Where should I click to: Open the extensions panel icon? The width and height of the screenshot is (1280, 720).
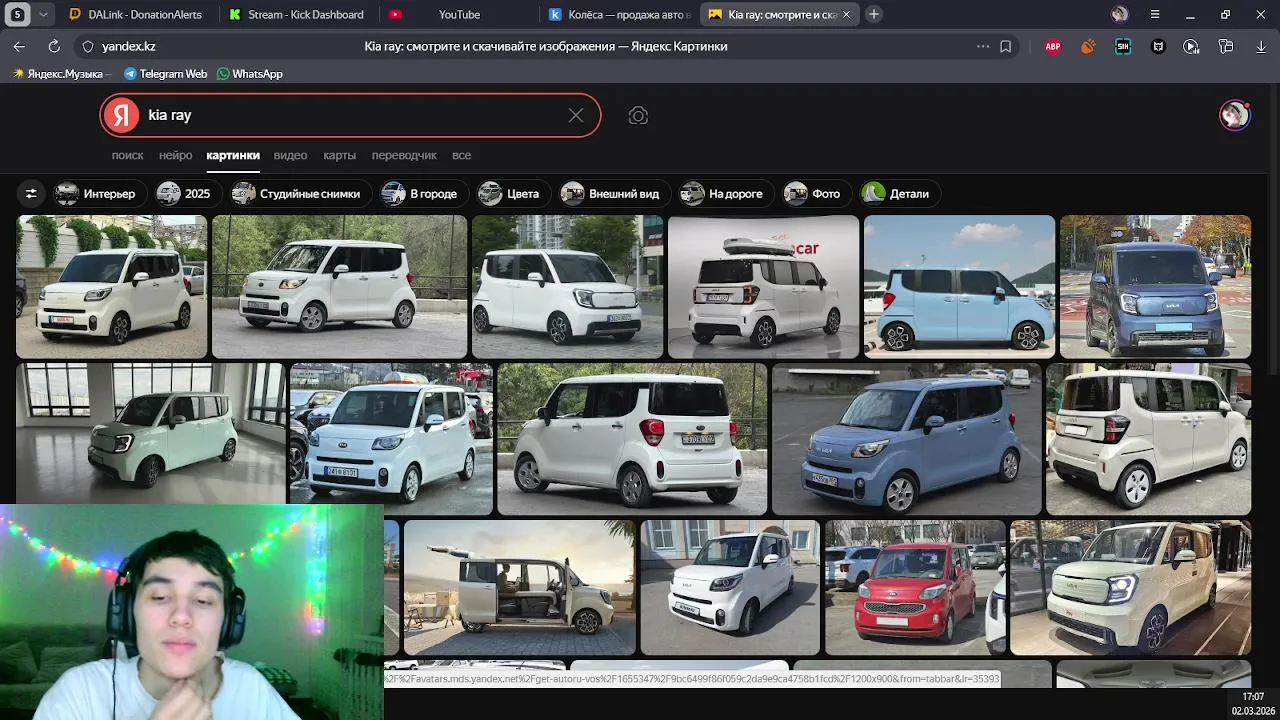[x=1226, y=46]
